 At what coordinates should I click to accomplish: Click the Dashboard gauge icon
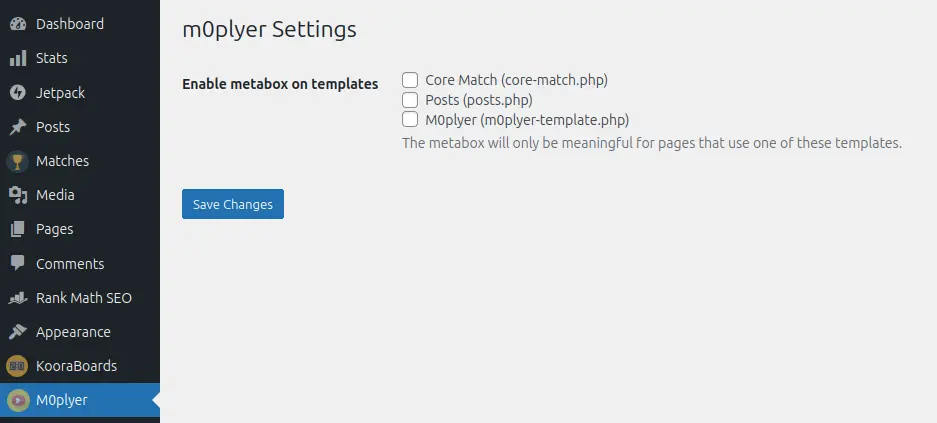point(17,24)
